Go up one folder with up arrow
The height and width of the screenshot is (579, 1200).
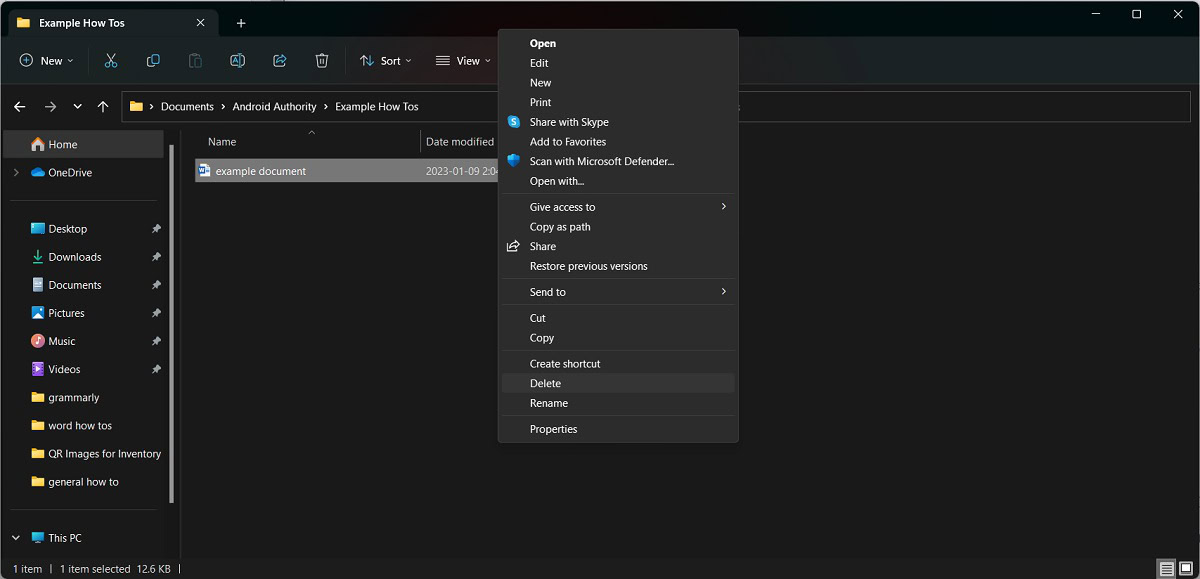[x=103, y=107]
